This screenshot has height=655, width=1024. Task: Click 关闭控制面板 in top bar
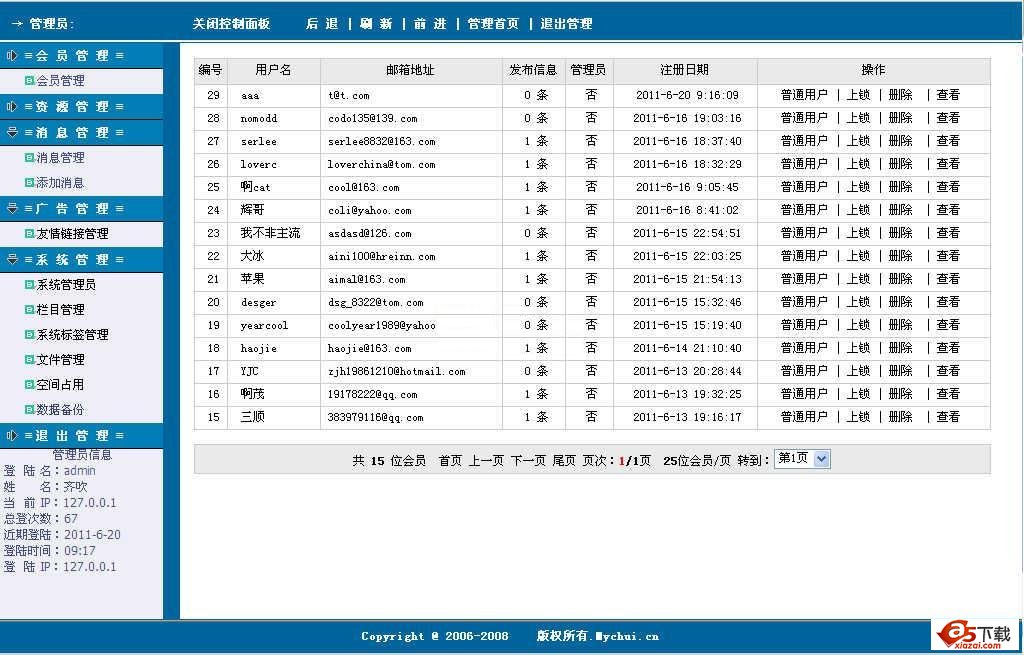[x=231, y=24]
